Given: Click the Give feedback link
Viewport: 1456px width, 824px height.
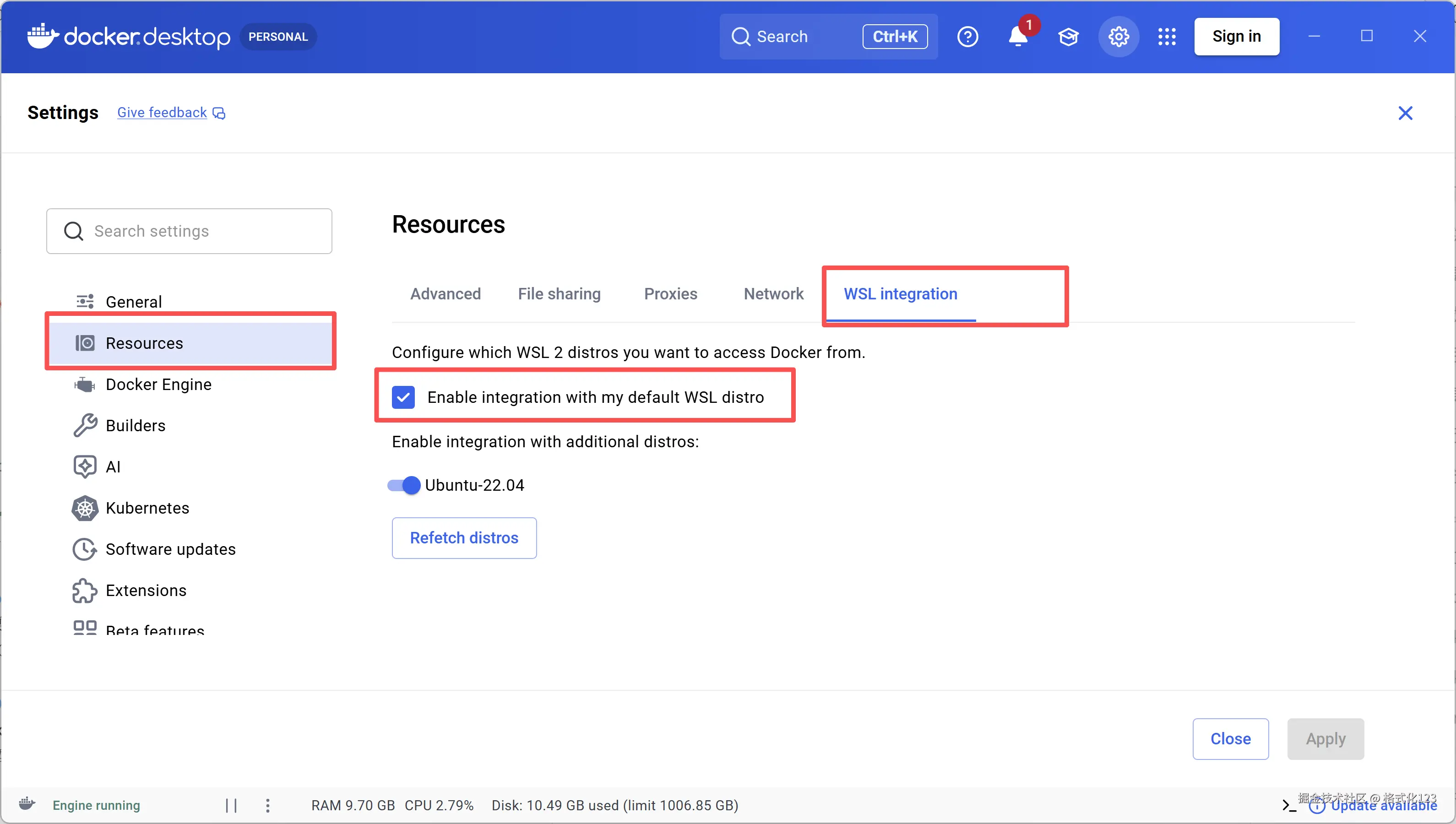Looking at the screenshot, I should (162, 113).
